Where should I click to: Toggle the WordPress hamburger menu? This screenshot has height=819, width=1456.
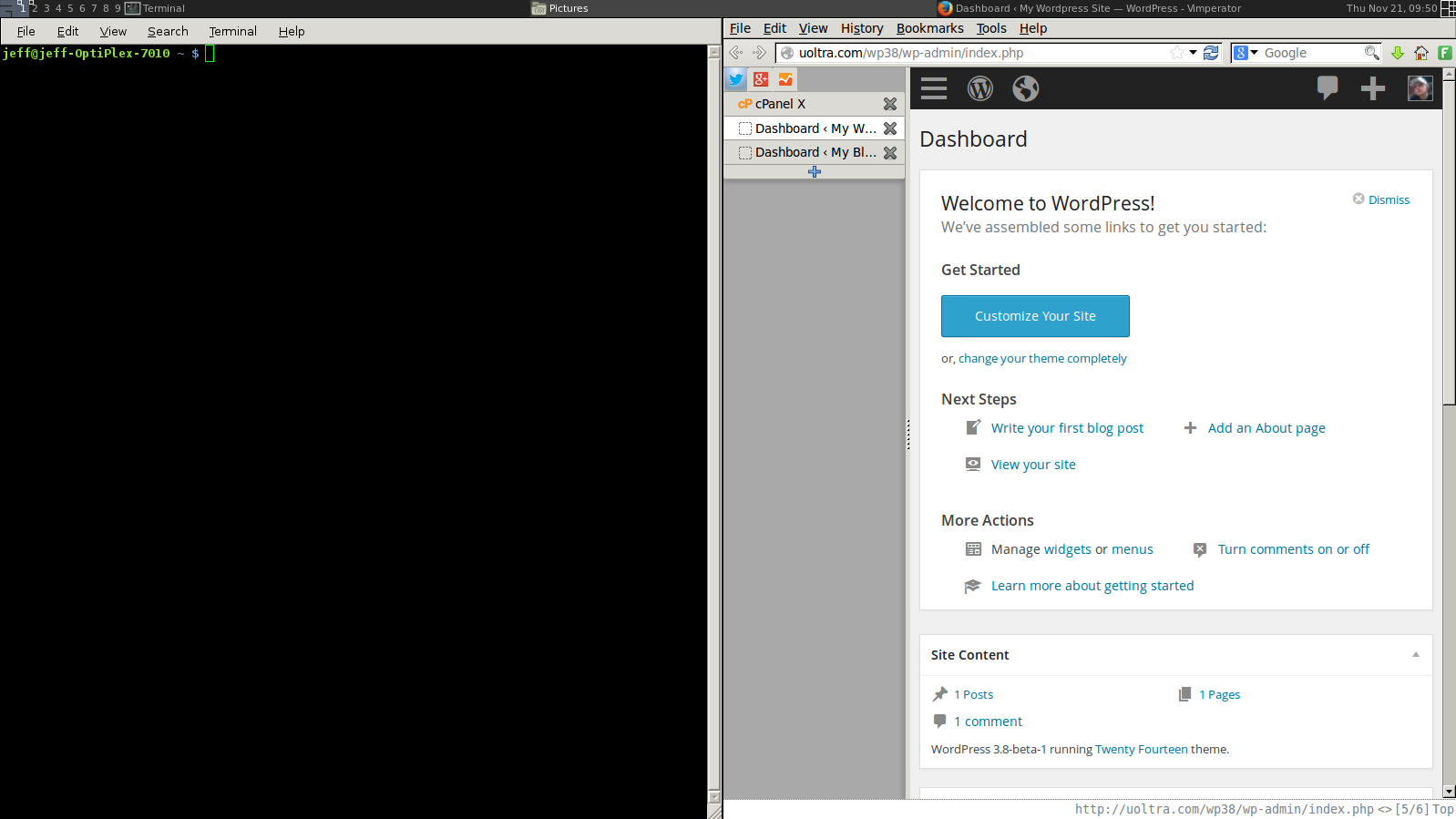934,88
